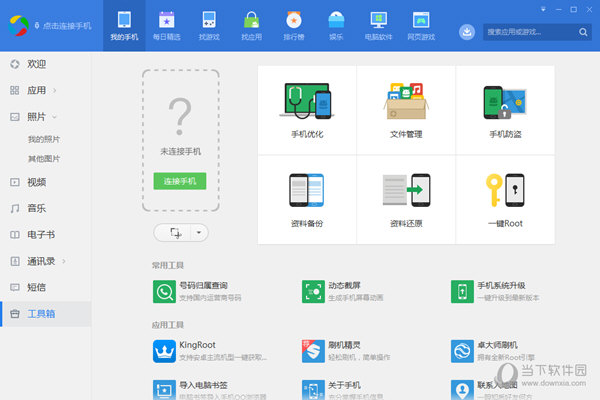The width and height of the screenshot is (600, 400).
Task: Open the 卓大师刷机 app icon
Action: point(462,351)
